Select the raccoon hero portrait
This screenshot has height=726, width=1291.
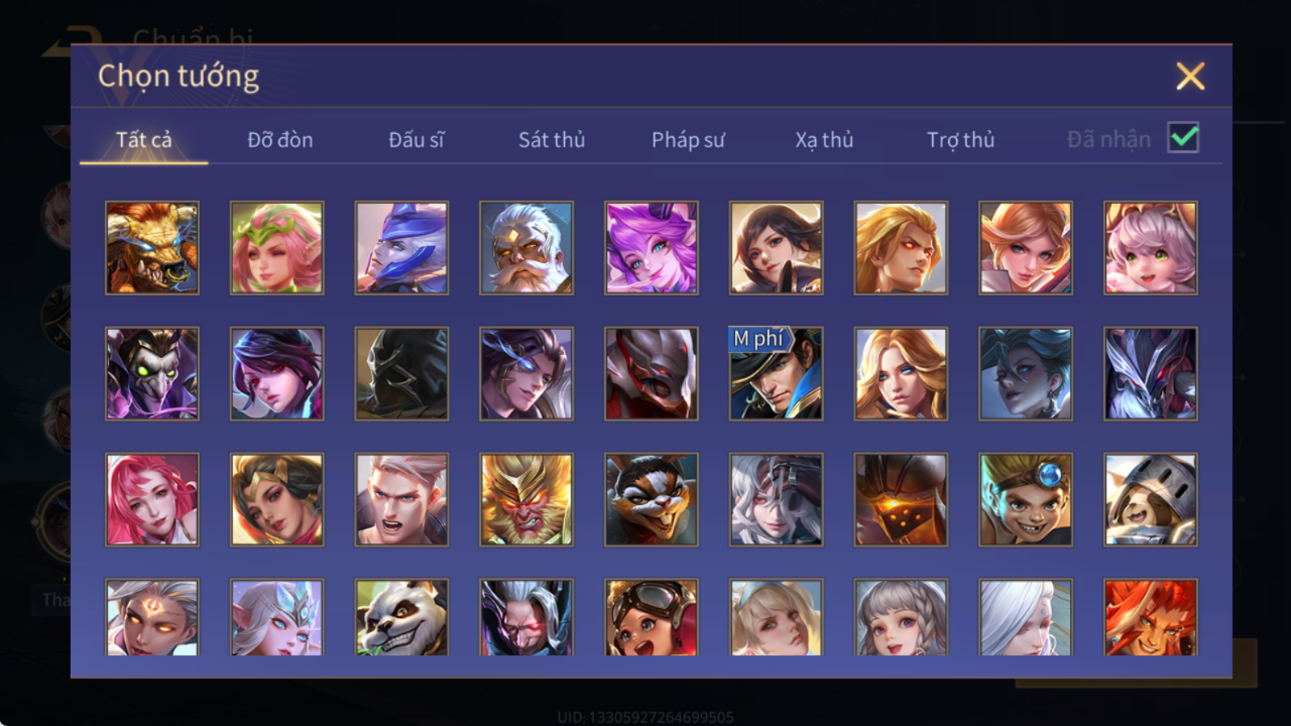tap(651, 500)
